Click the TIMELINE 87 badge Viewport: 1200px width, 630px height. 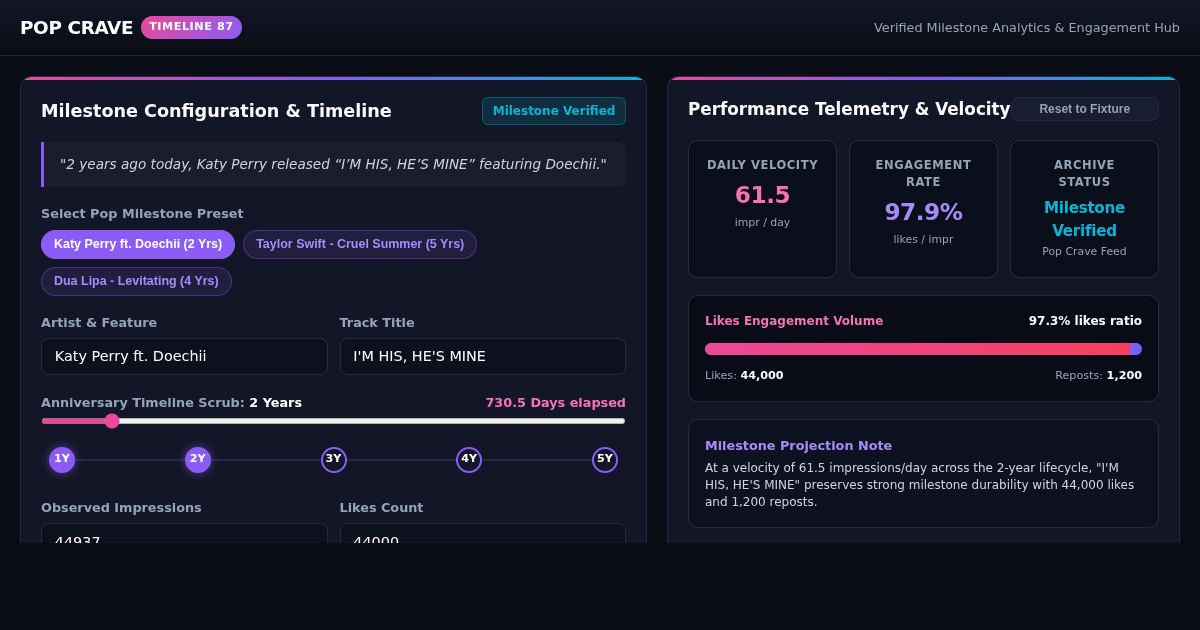point(191,27)
